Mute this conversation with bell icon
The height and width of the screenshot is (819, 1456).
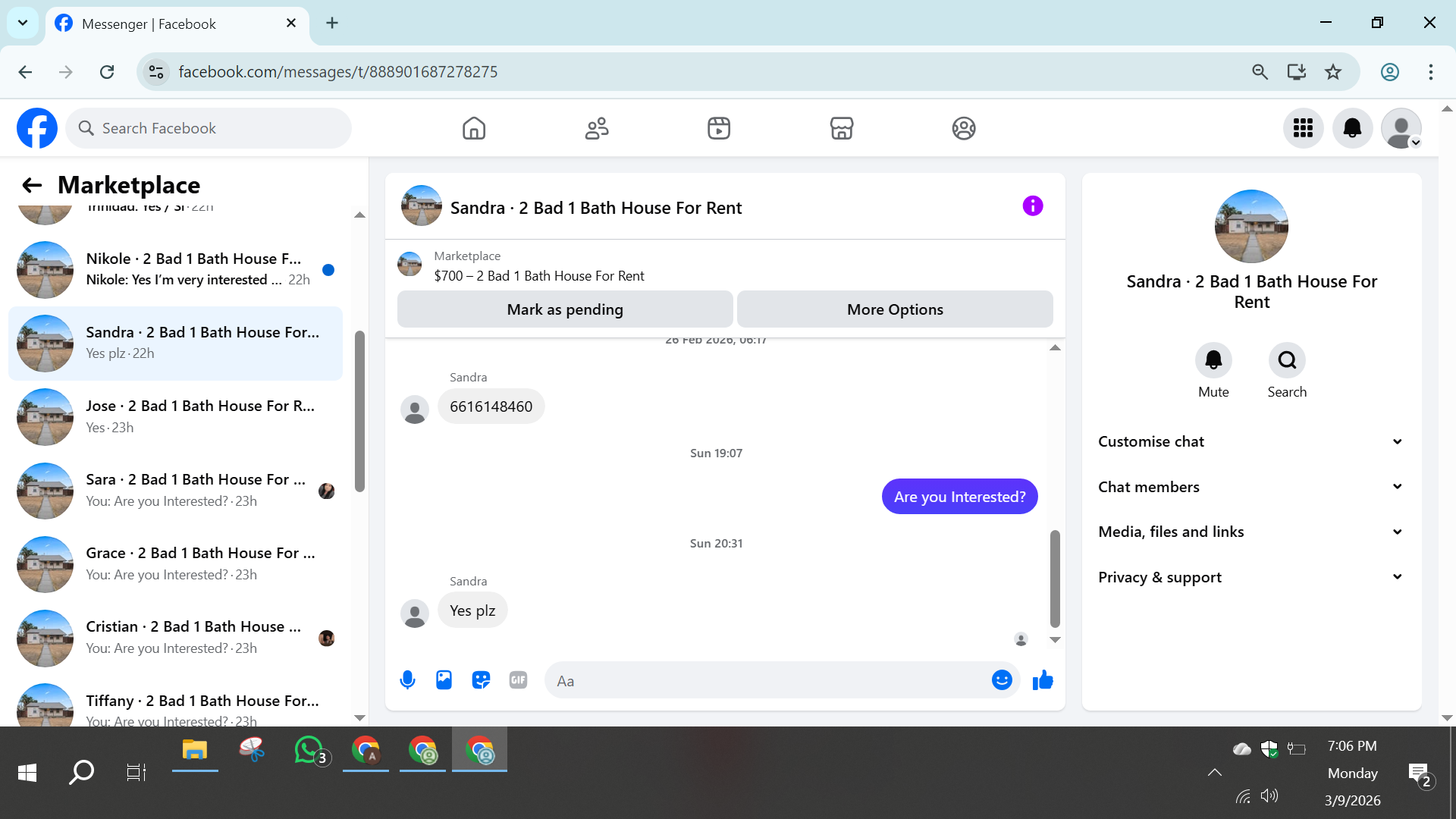click(x=1213, y=360)
